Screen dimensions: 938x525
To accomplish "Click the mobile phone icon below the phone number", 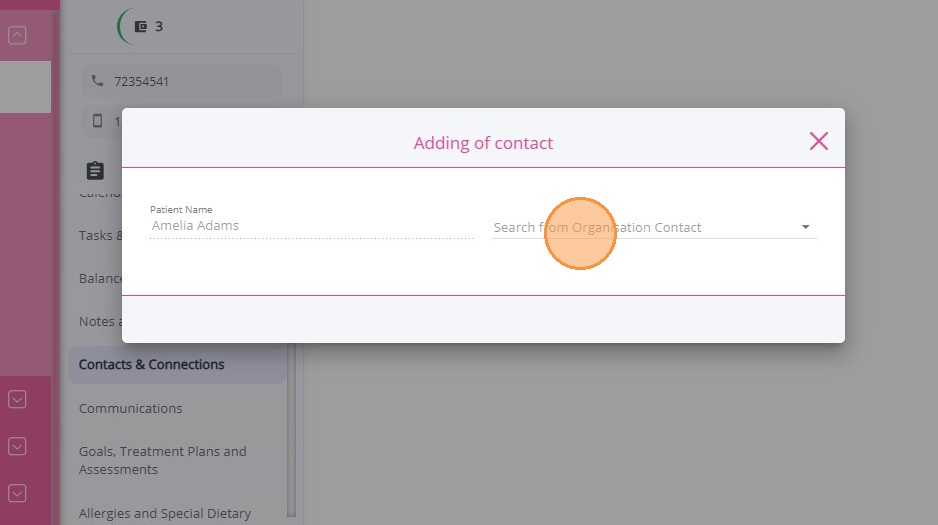I will (x=98, y=121).
